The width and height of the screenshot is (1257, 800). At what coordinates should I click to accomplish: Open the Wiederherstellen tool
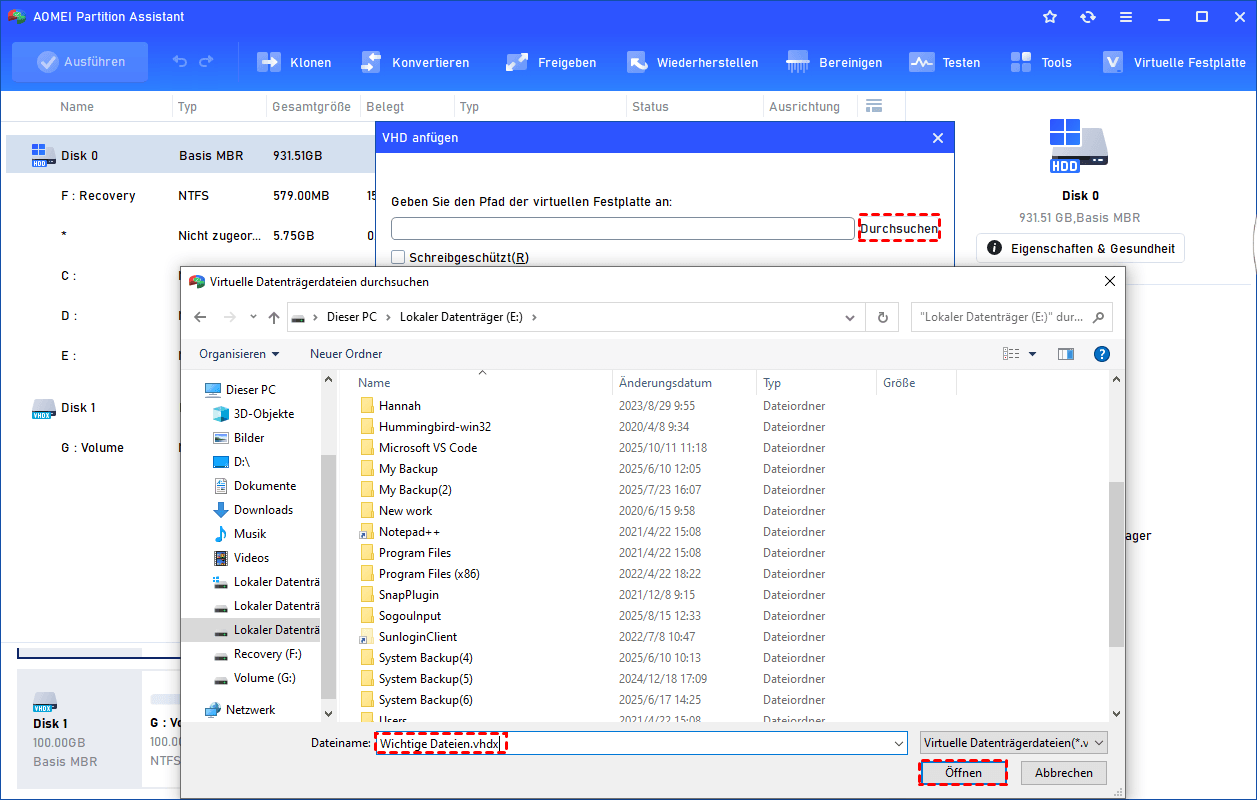(x=692, y=62)
